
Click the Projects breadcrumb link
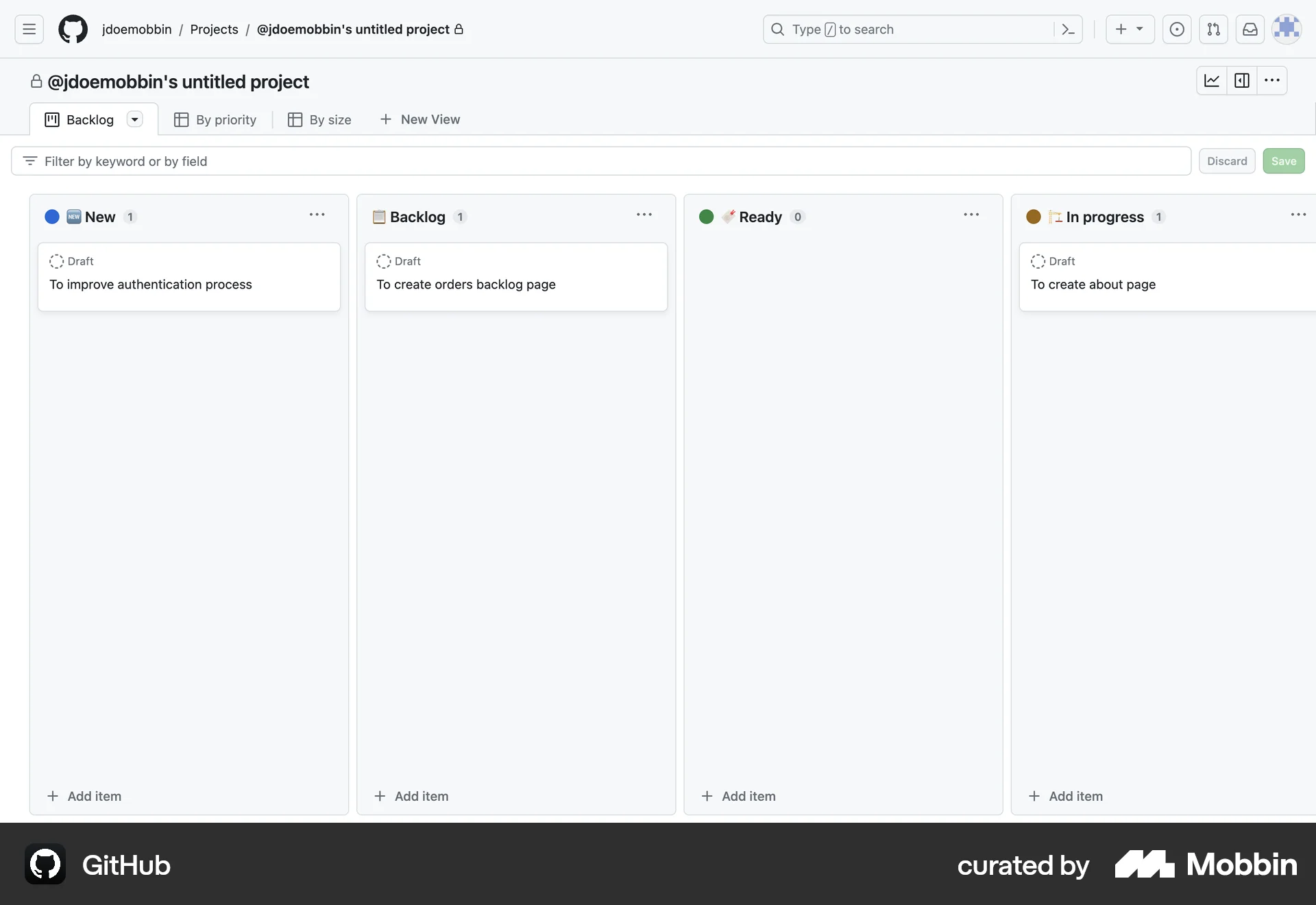point(214,29)
